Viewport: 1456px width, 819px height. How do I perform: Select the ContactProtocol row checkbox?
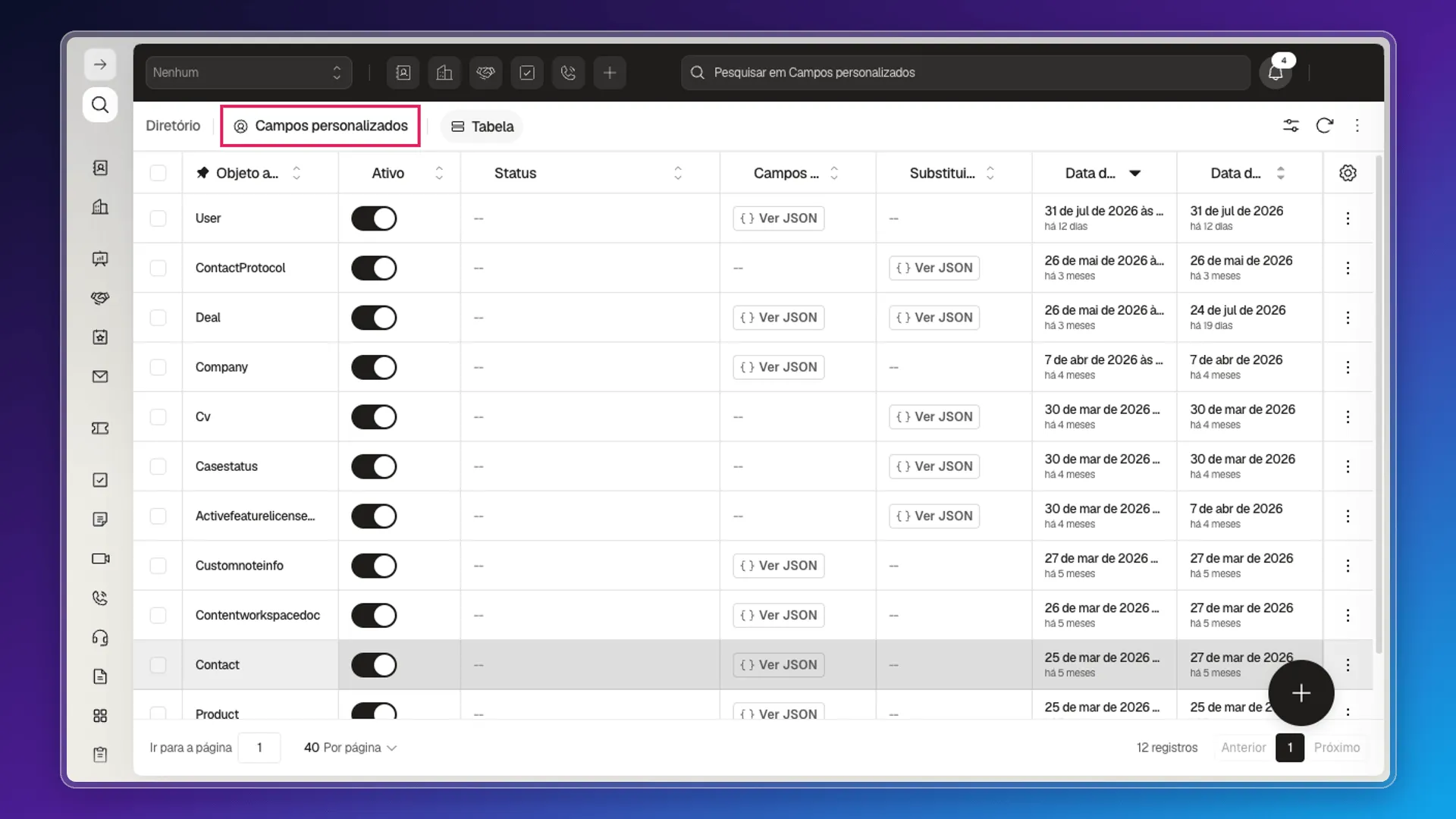tap(158, 268)
